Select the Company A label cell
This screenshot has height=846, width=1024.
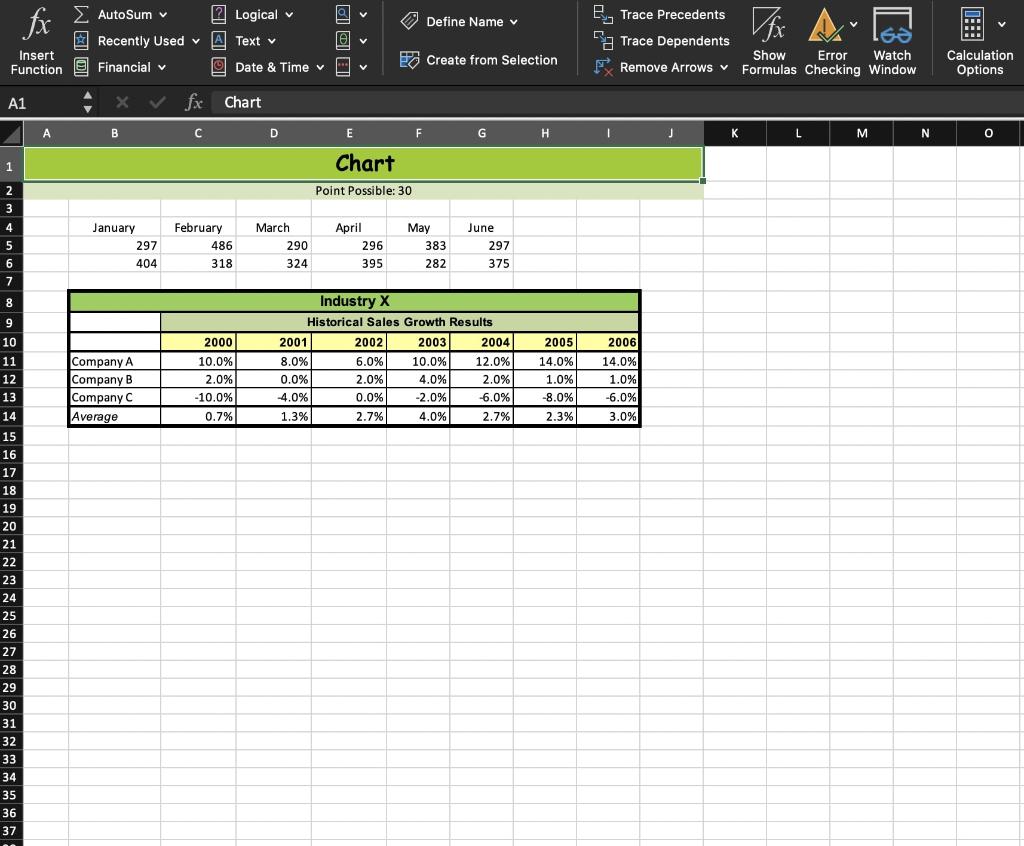click(114, 361)
